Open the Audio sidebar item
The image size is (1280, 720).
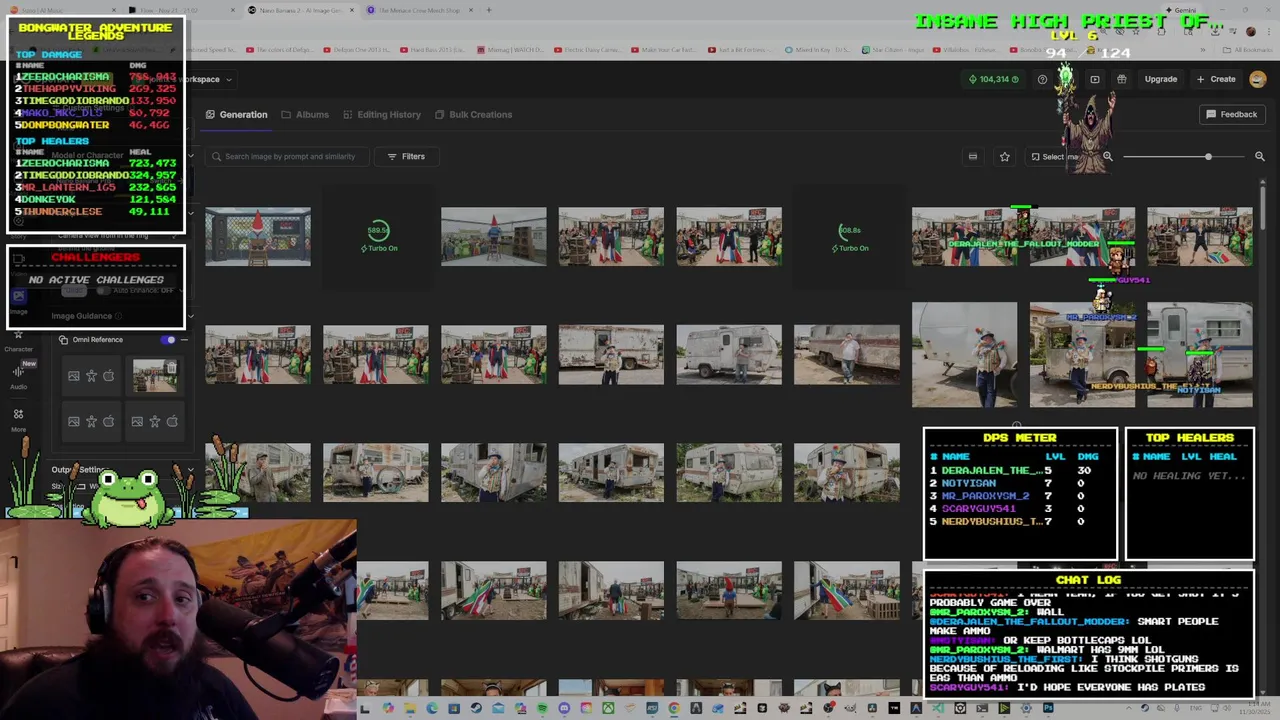[x=18, y=377]
